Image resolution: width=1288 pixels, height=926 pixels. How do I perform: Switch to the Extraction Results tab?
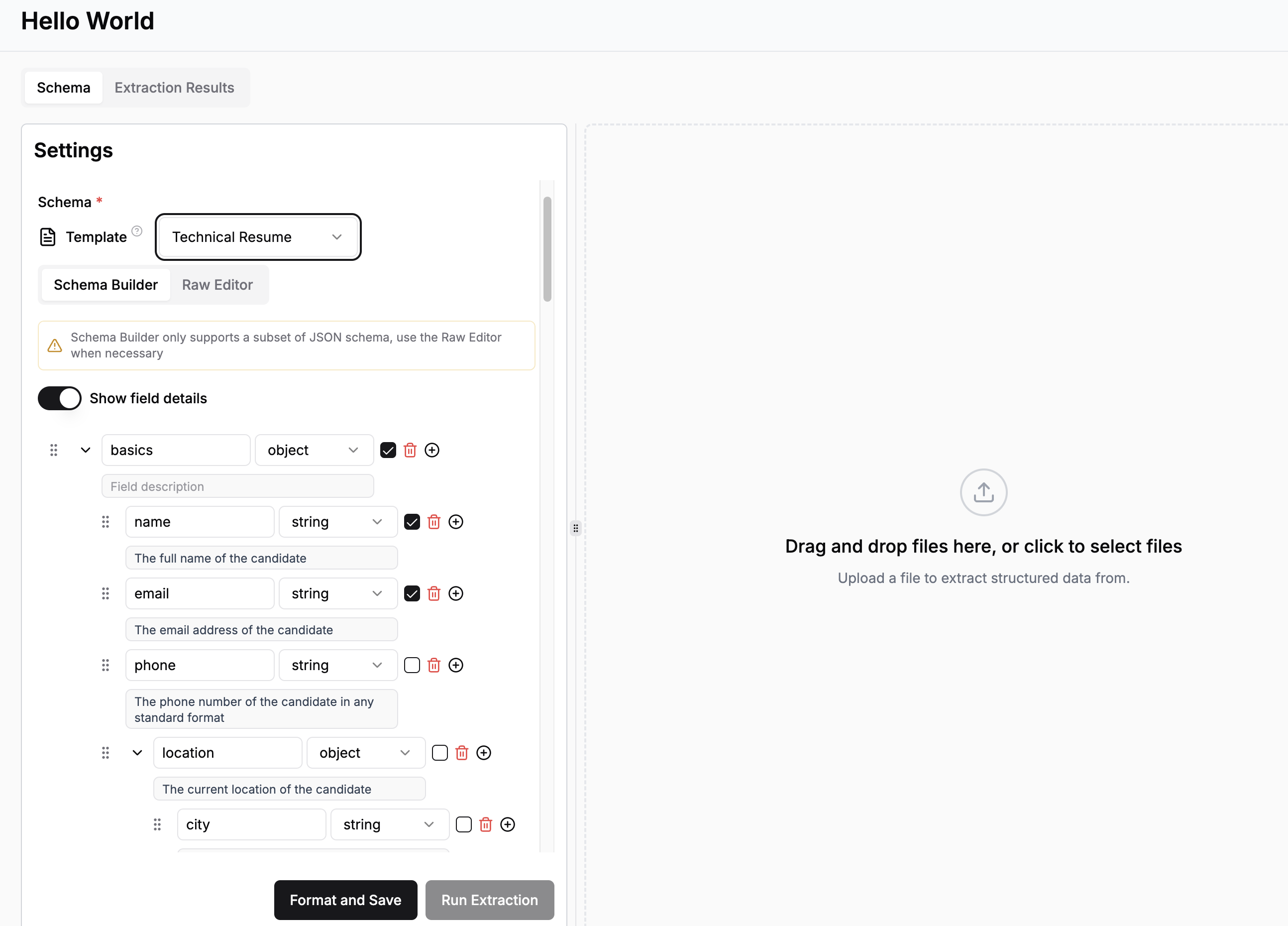[174, 88]
